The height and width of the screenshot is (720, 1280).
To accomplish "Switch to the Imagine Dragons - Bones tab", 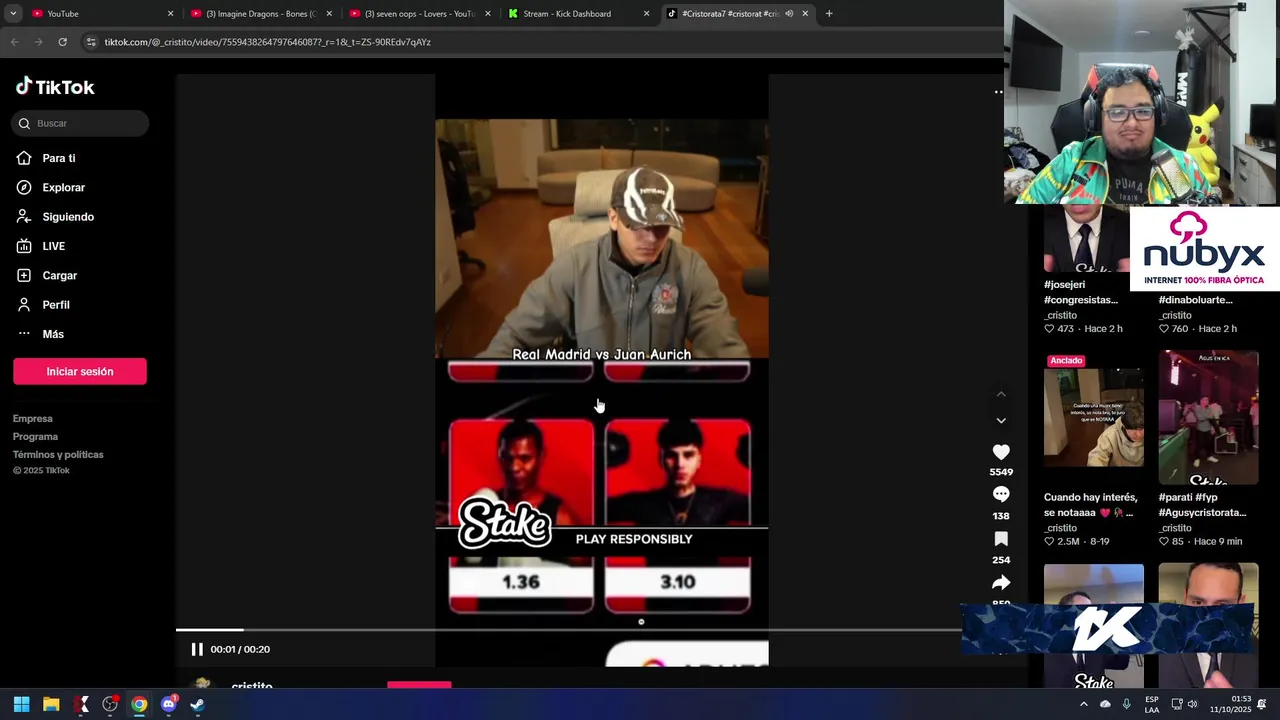I will (260, 13).
